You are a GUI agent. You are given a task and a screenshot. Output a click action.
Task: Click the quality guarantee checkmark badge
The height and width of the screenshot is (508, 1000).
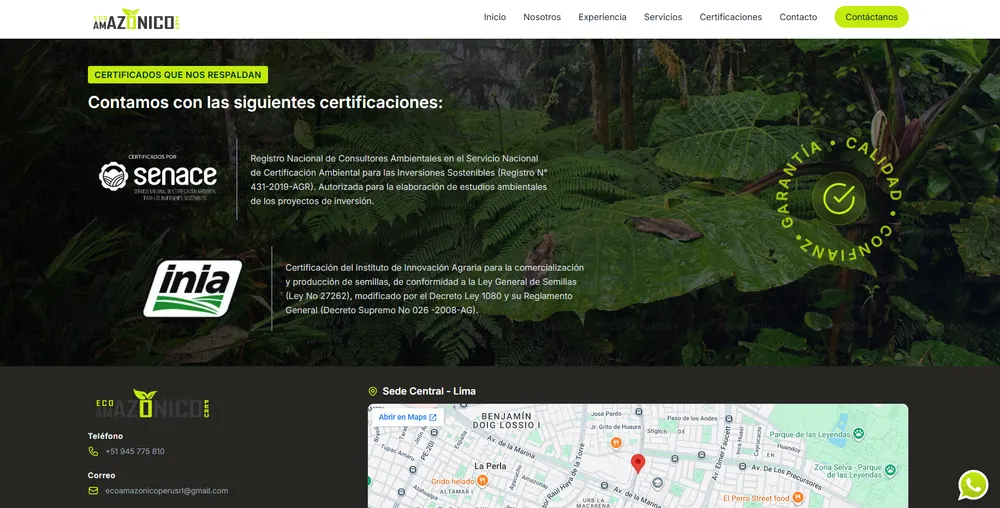coord(839,198)
